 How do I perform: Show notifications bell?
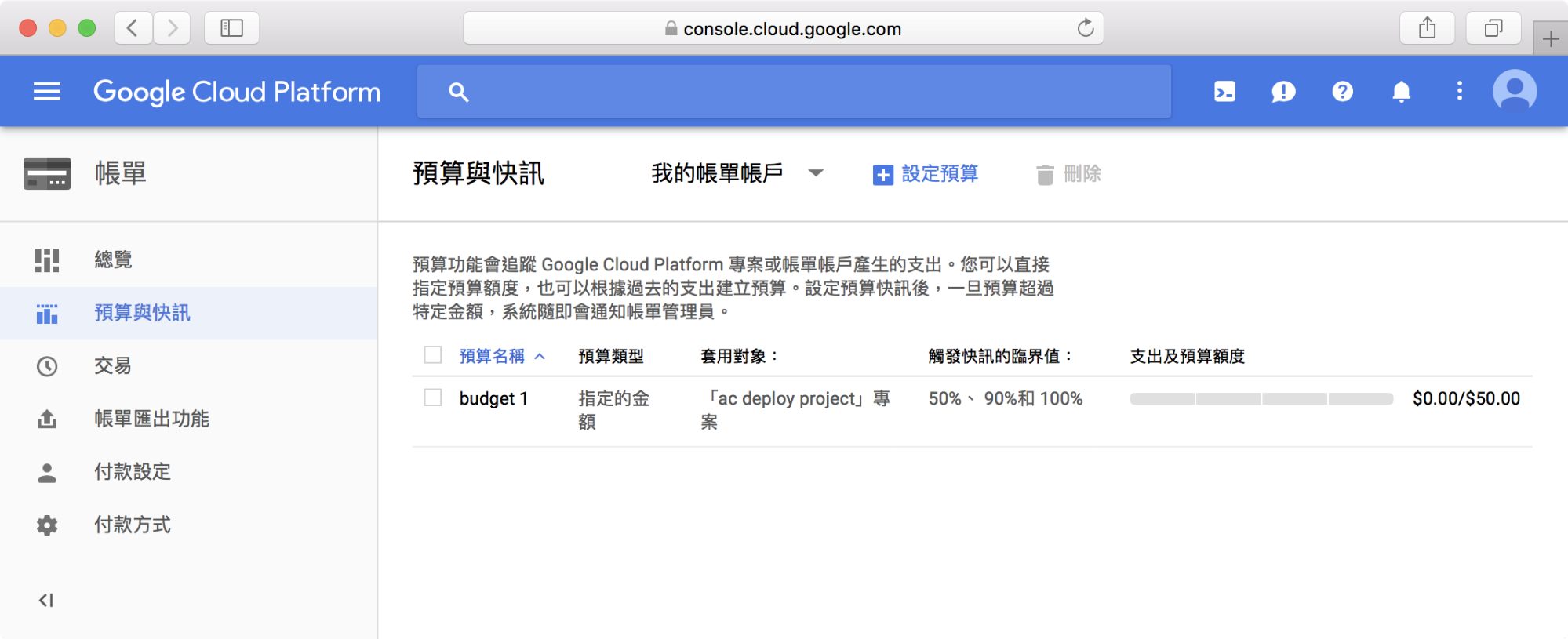point(1401,92)
